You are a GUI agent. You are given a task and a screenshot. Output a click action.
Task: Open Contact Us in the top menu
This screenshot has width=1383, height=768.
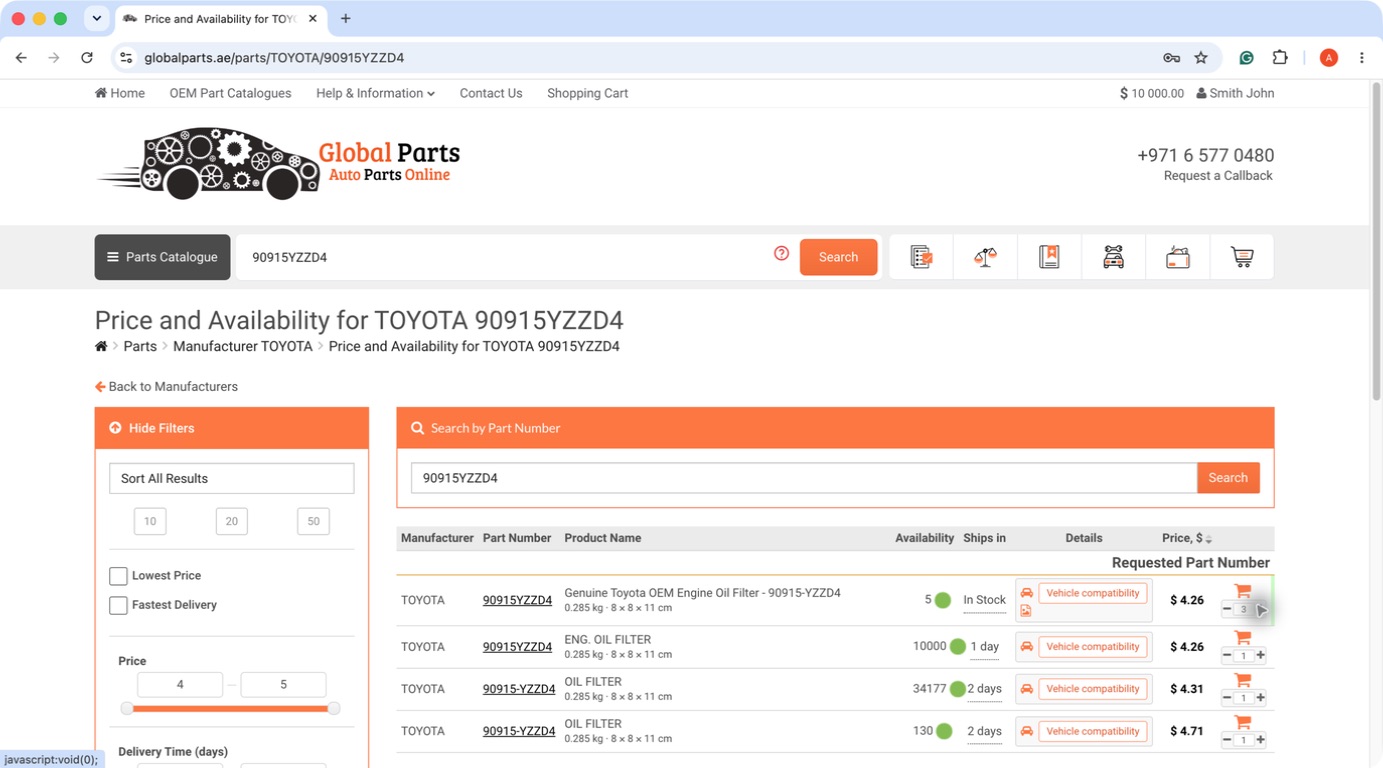click(491, 93)
